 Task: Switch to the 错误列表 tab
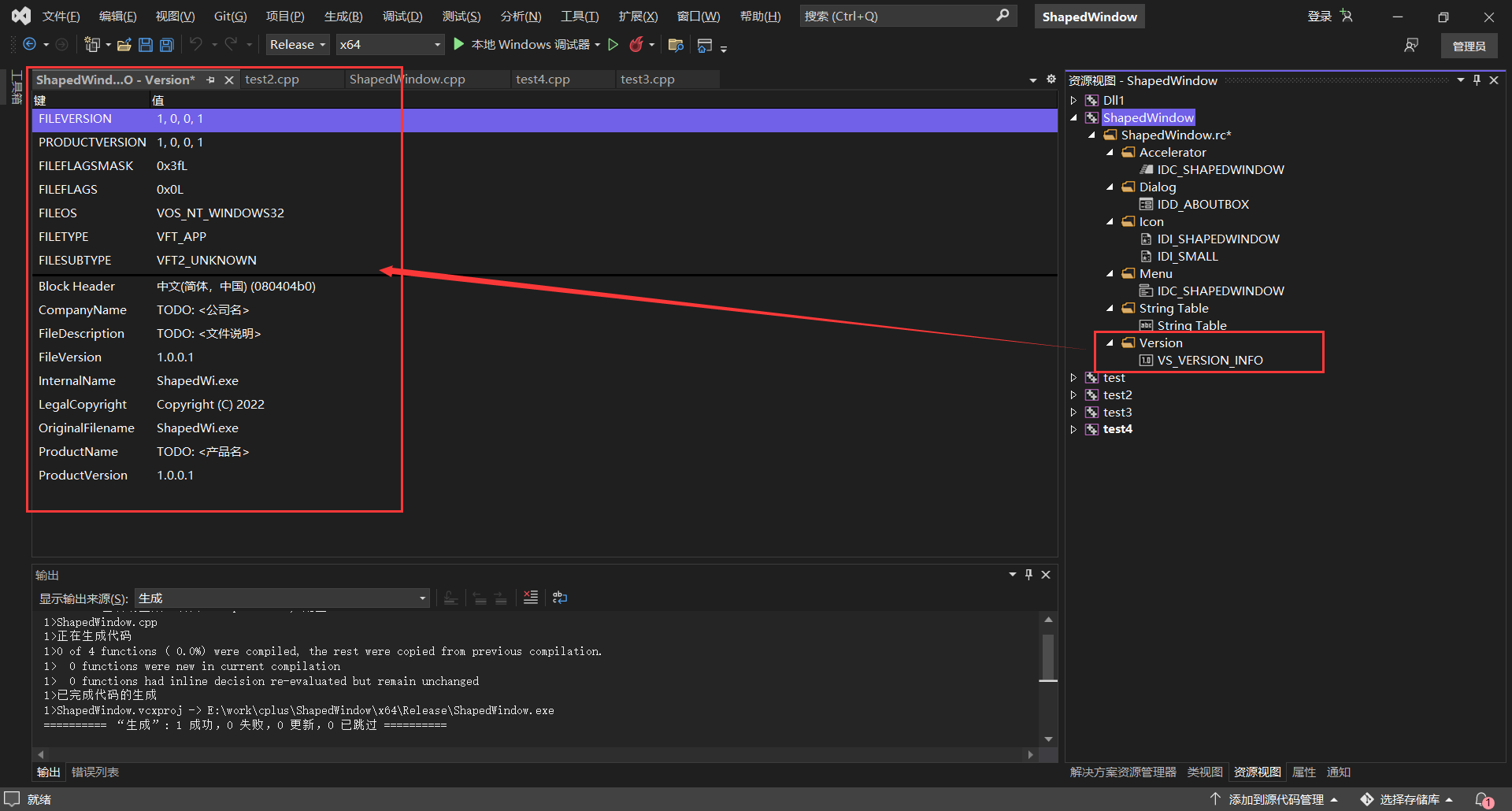95,772
